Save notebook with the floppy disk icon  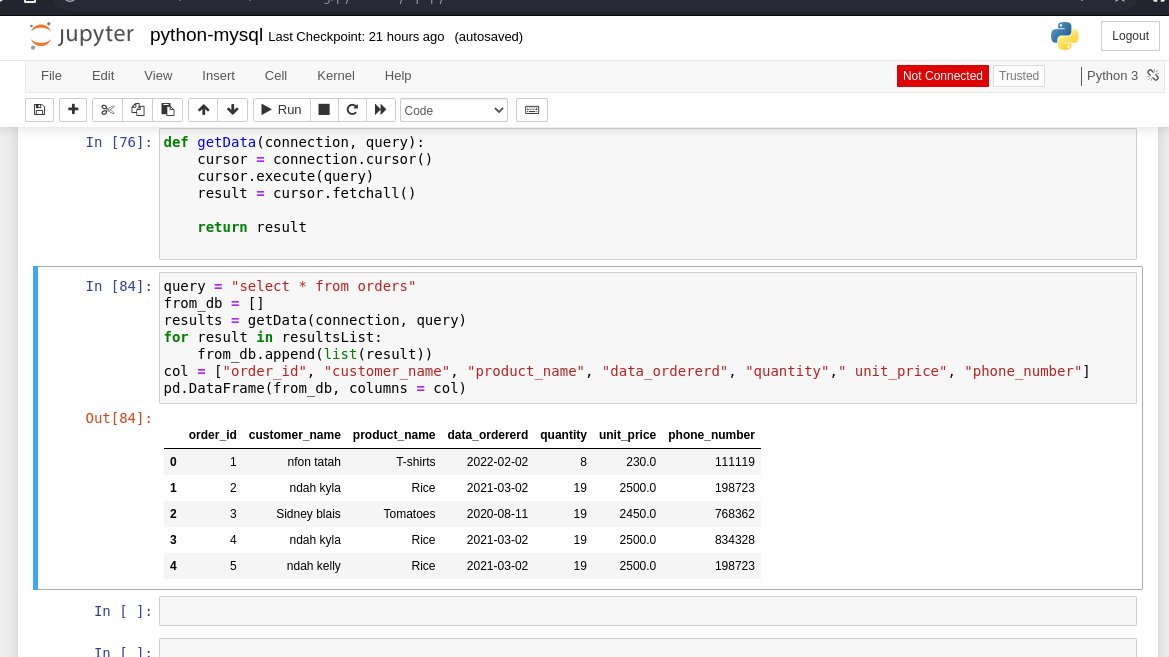(x=40, y=110)
